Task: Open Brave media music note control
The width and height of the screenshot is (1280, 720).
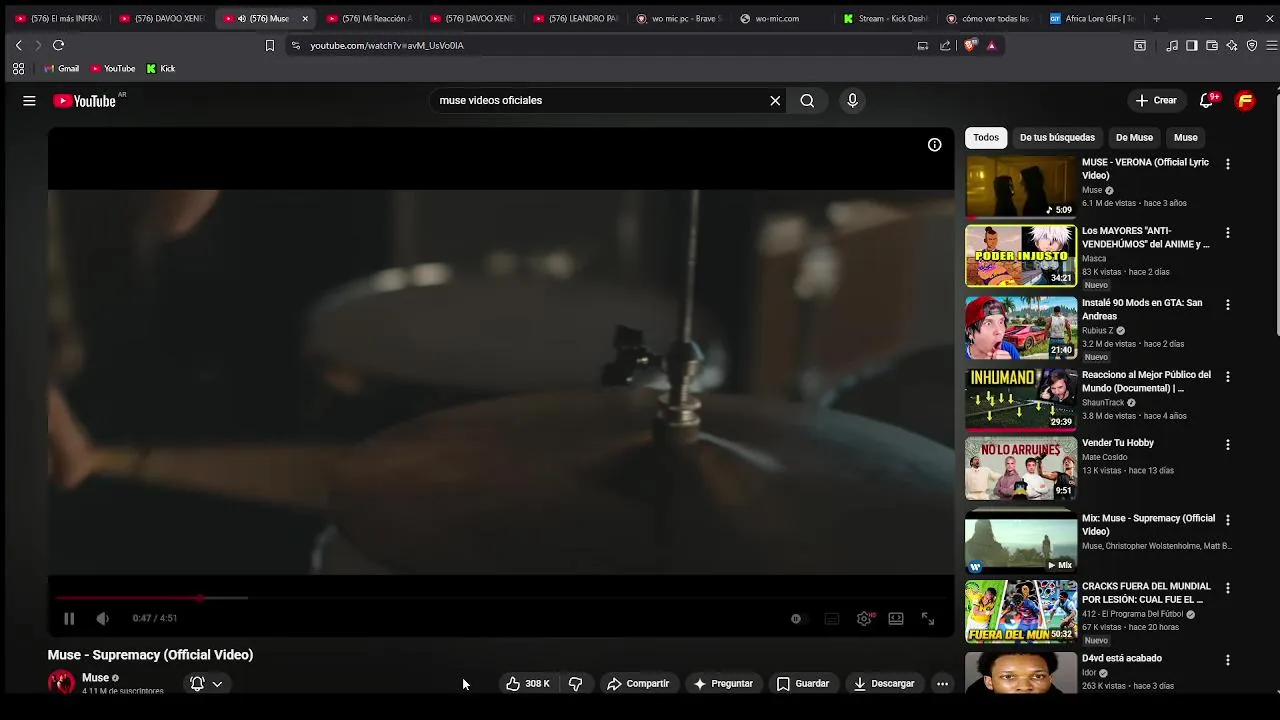Action: pyautogui.click(x=1172, y=45)
